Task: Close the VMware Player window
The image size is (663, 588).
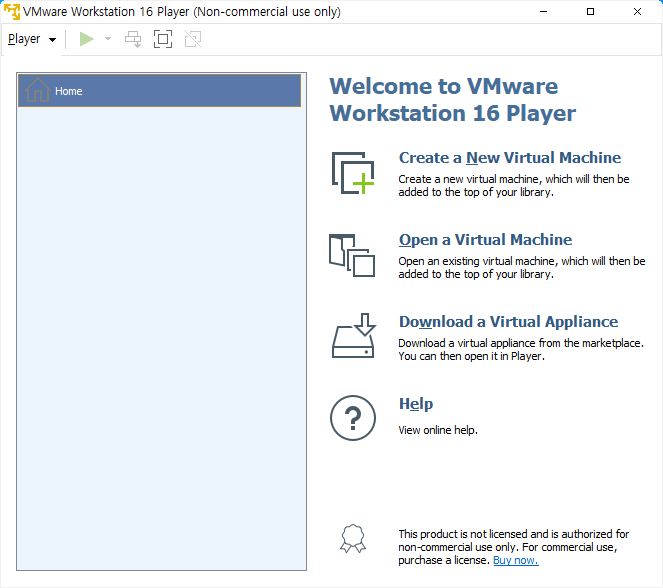Action: coord(637,11)
